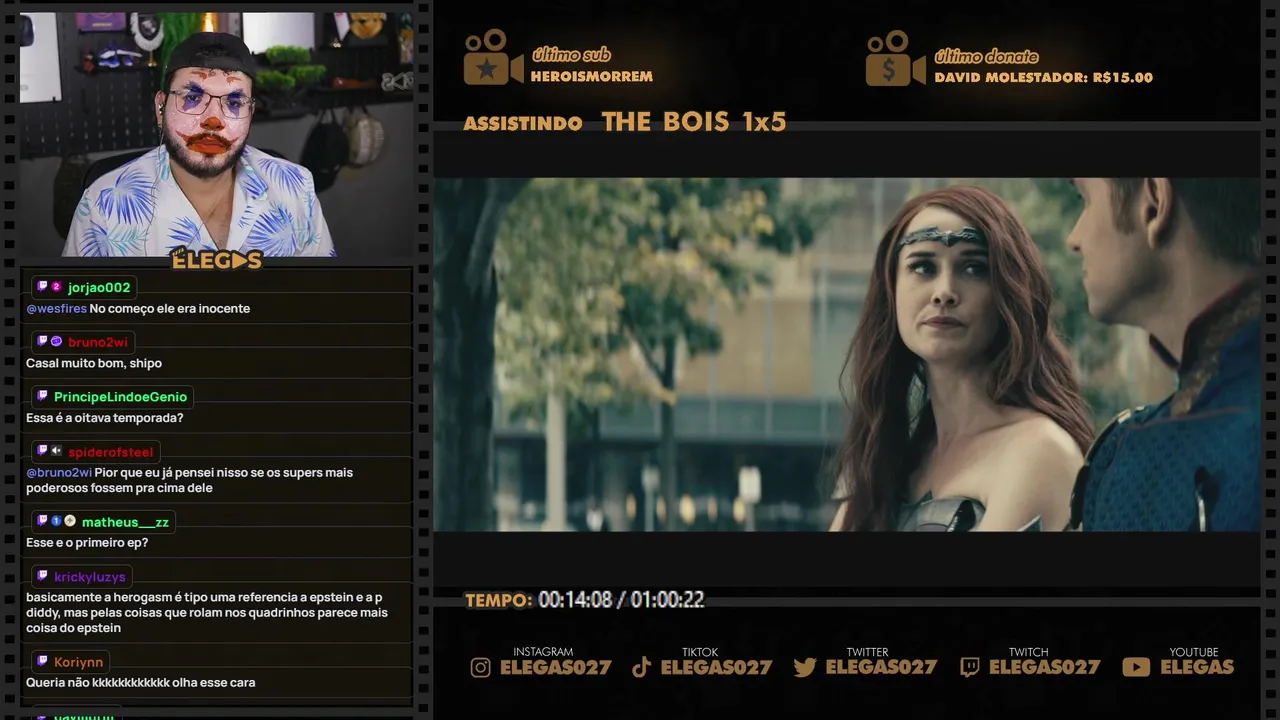Viewport: 1280px width, 720px height.
Task: Click krickyluzys message about herogasm
Action: click(x=207, y=613)
